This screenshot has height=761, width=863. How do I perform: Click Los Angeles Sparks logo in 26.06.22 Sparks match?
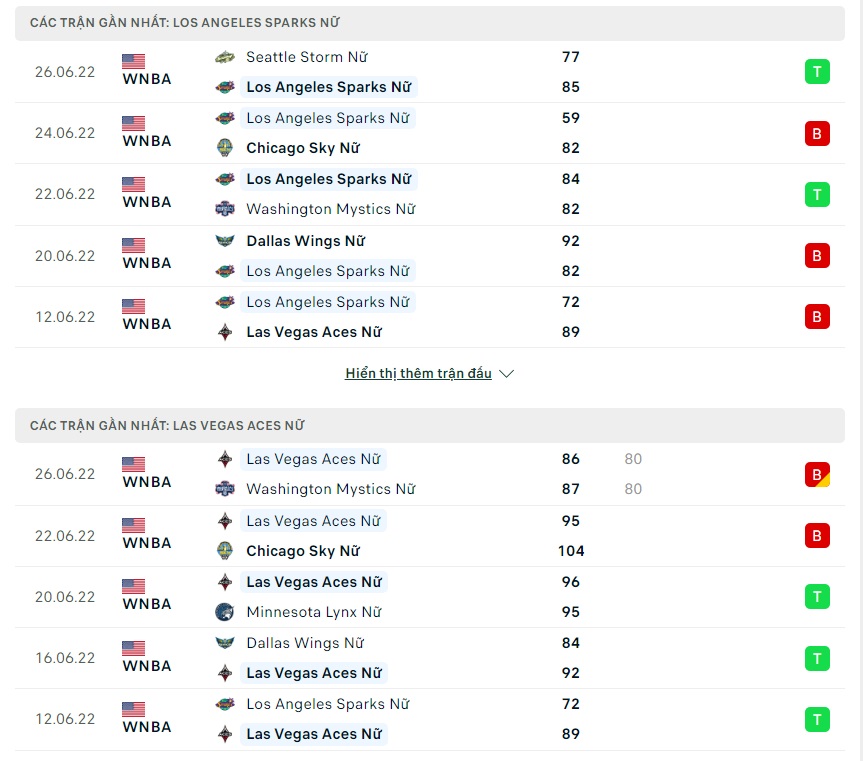pyautogui.click(x=225, y=87)
